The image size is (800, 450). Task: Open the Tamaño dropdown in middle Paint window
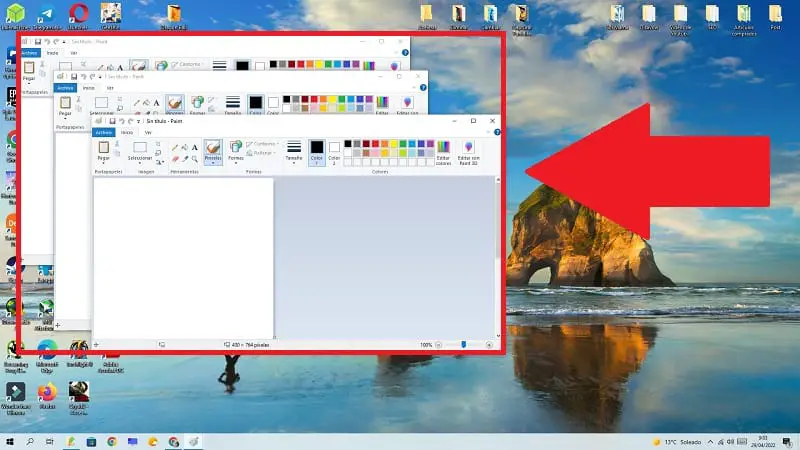coord(233,104)
